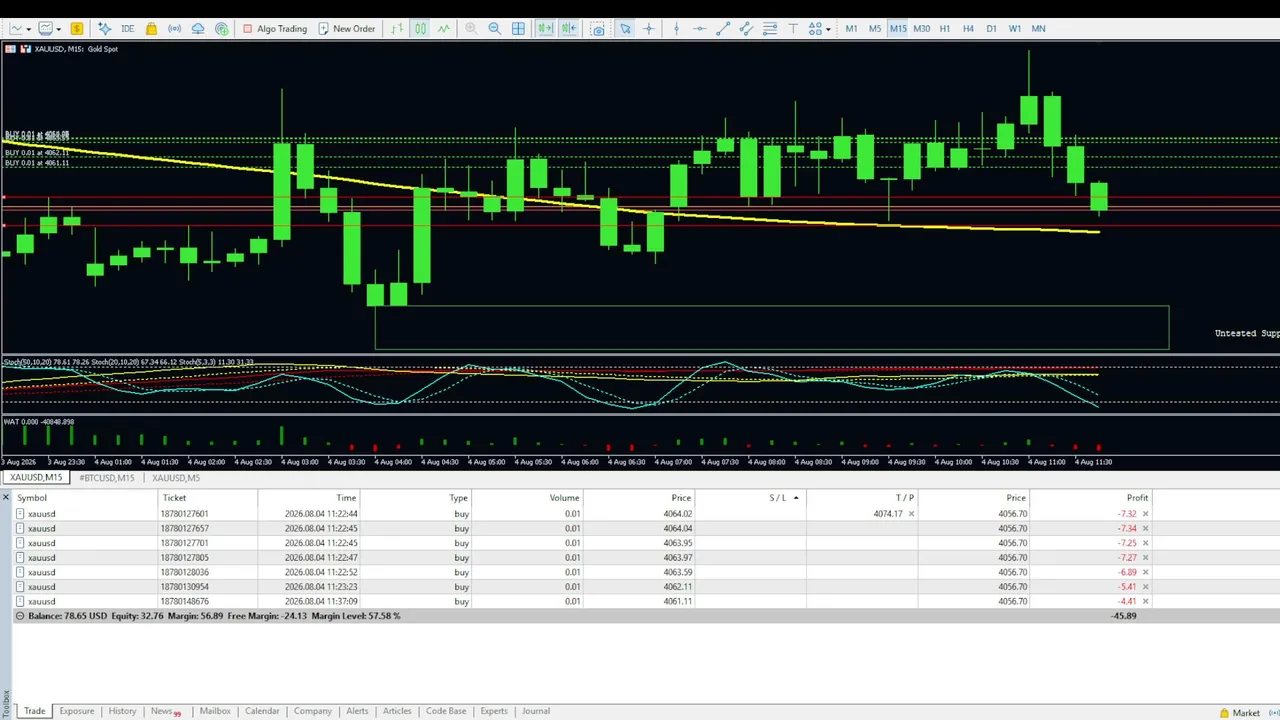The image size is (1280, 720).
Task: Zoom in on the chart
Action: (x=471, y=29)
